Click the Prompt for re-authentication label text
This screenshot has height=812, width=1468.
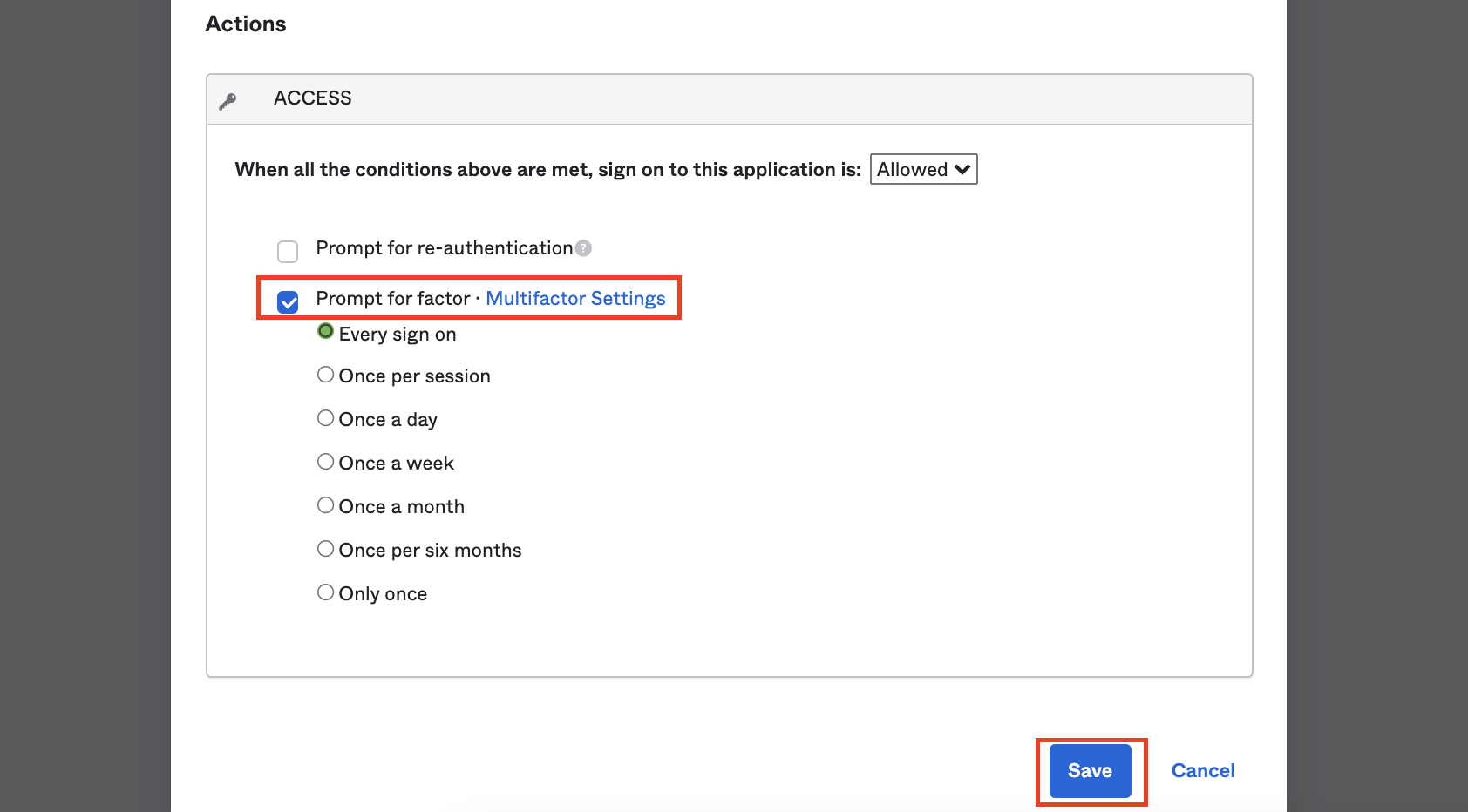[x=444, y=248]
